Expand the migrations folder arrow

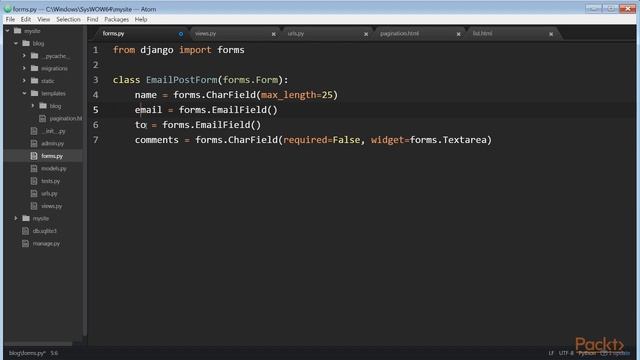pyautogui.click(x=24, y=68)
